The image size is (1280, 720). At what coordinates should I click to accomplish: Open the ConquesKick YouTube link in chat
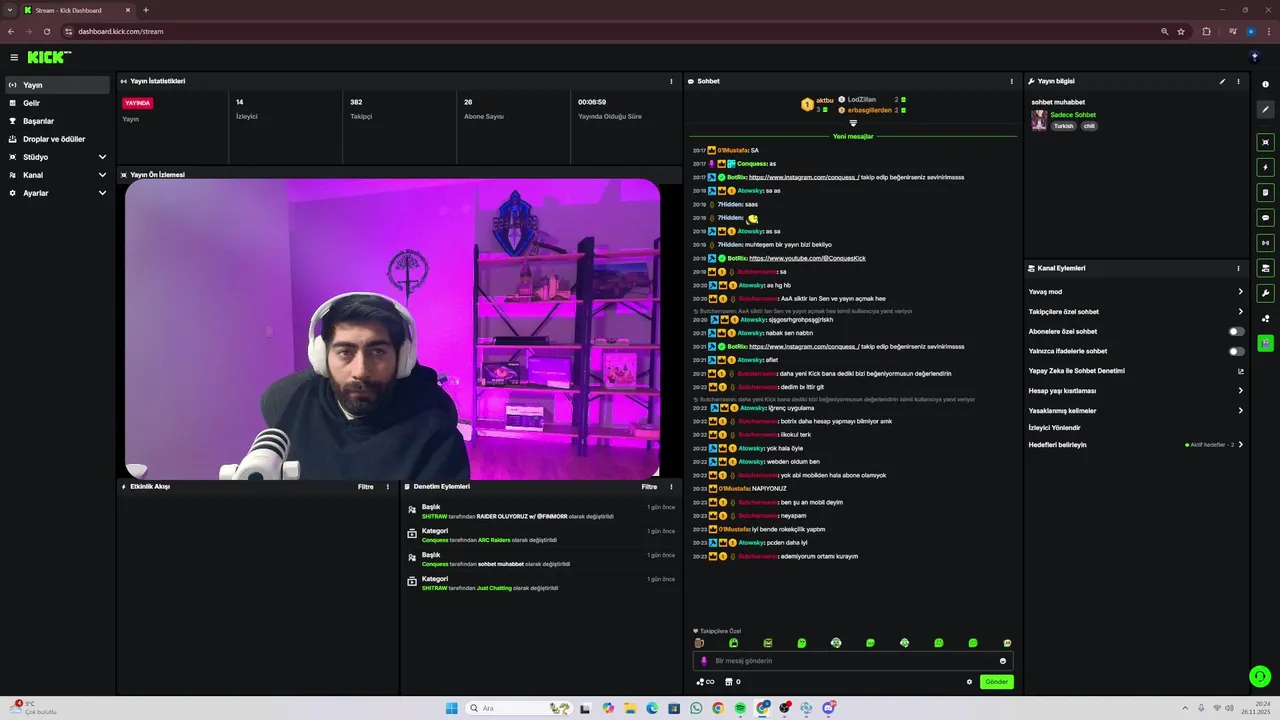click(807, 258)
